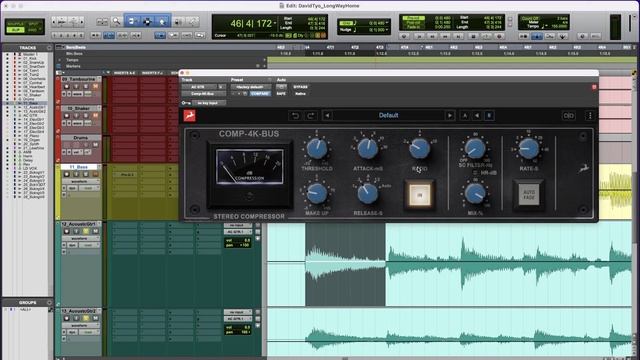Click the Rewind transport button
Image resolution: width=640 pixels, height=360 pixels.
pyautogui.click(x=432, y=36)
